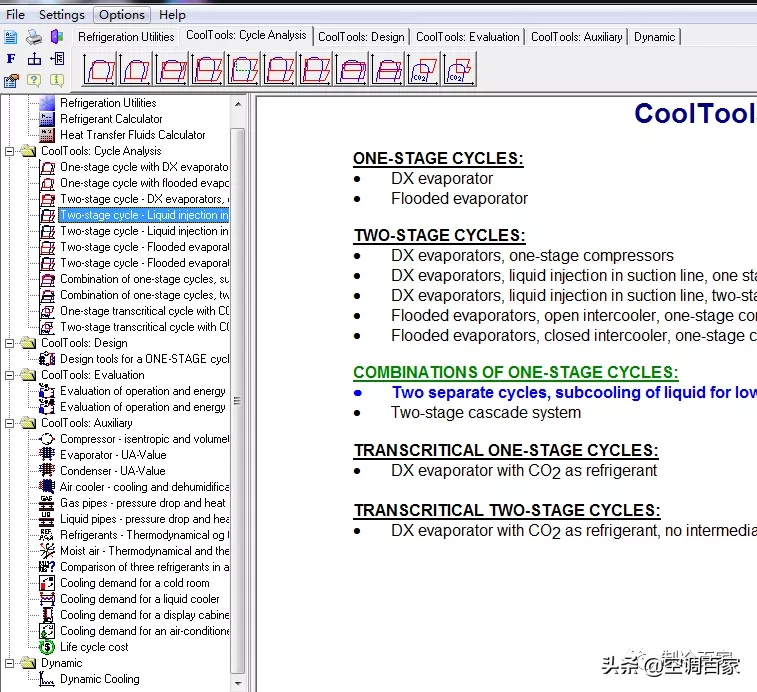Screen dimensions: 757x692
Task: Click the tree panel vertical scrollbar thumb
Action: click(238, 401)
